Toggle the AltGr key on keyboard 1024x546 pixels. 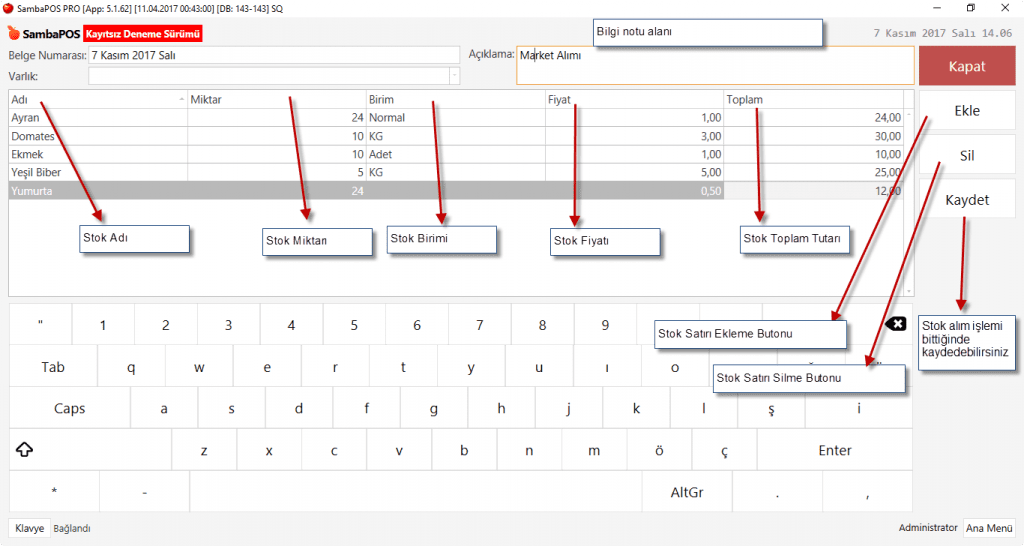coord(687,492)
